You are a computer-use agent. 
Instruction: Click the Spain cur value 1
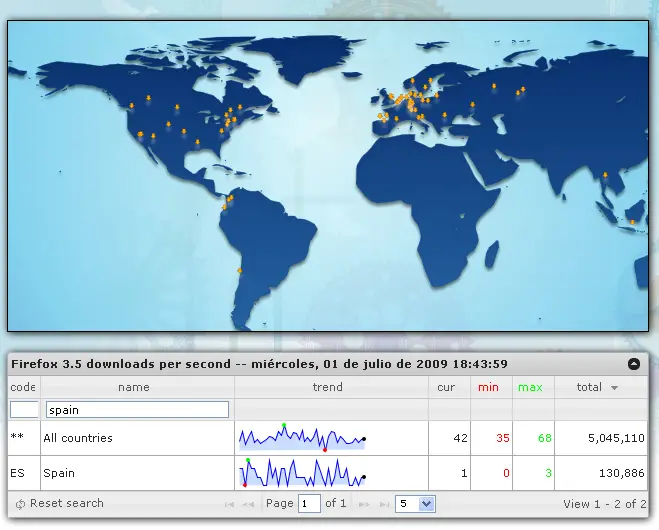pos(464,473)
